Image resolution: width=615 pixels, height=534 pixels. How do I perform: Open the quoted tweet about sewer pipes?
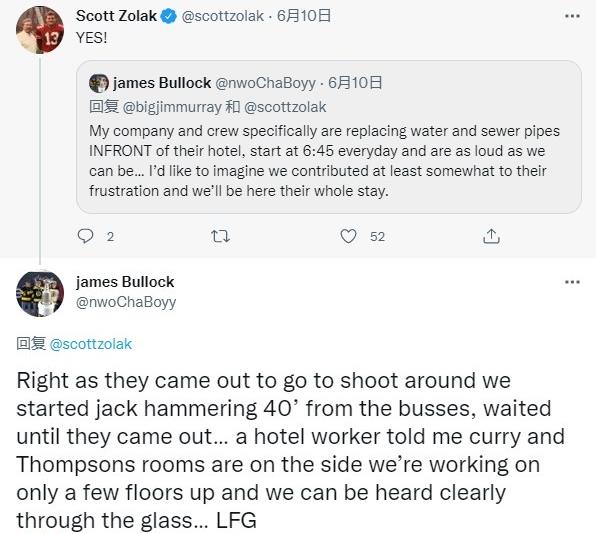click(328, 160)
